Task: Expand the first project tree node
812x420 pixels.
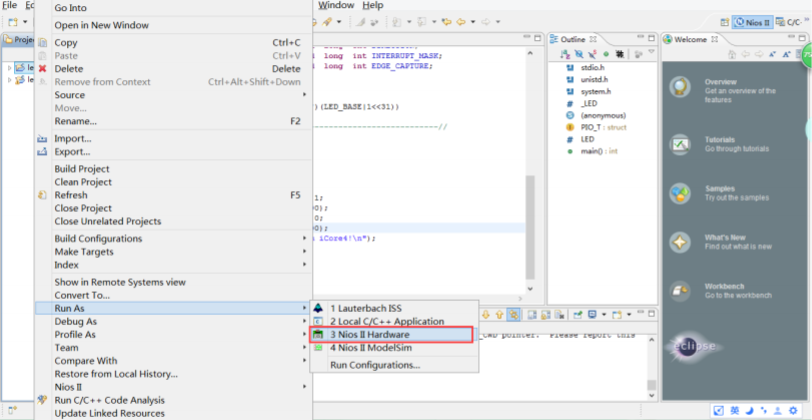Action: [10, 67]
